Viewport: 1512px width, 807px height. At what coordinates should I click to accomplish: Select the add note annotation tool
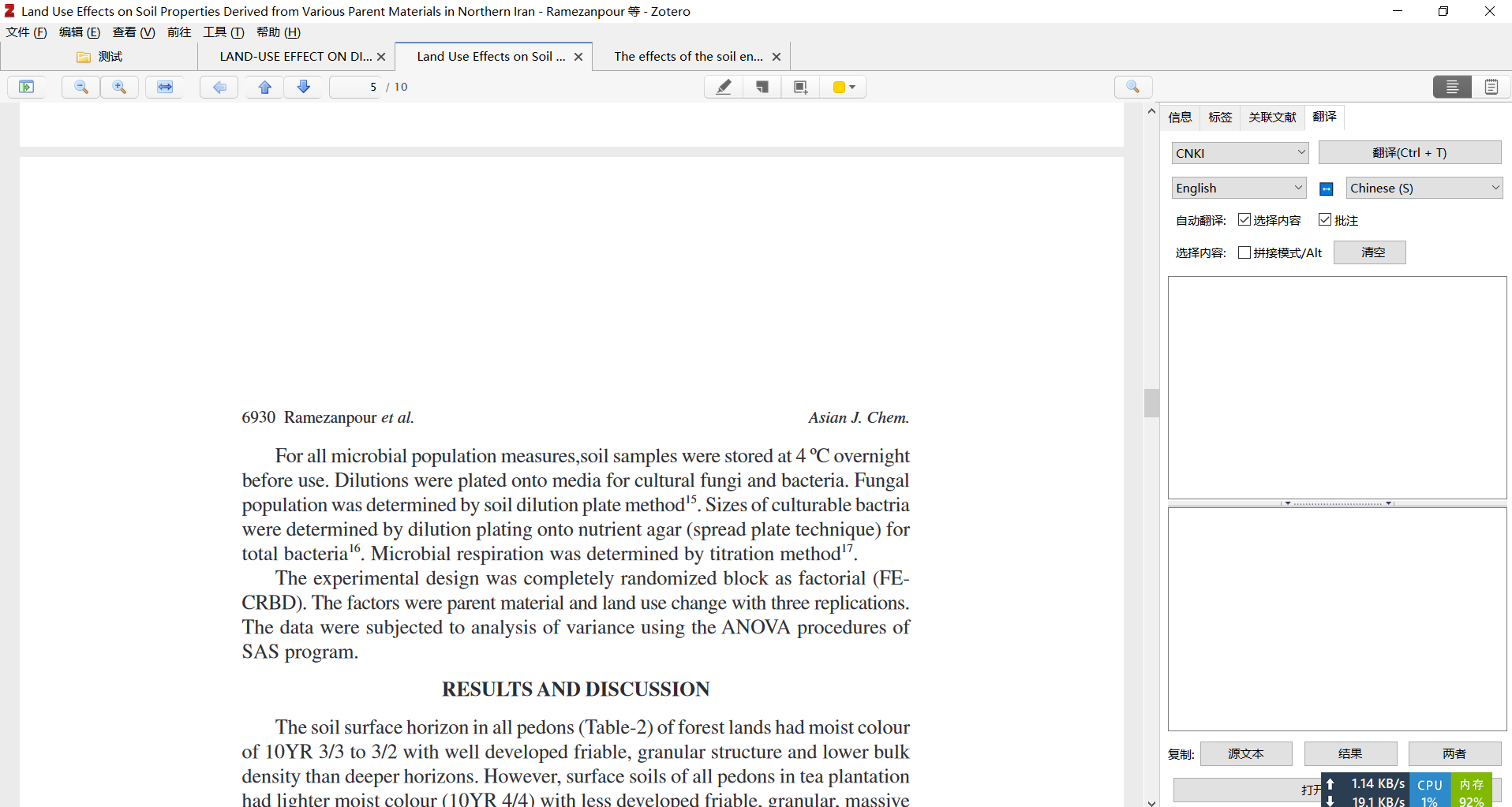point(762,87)
